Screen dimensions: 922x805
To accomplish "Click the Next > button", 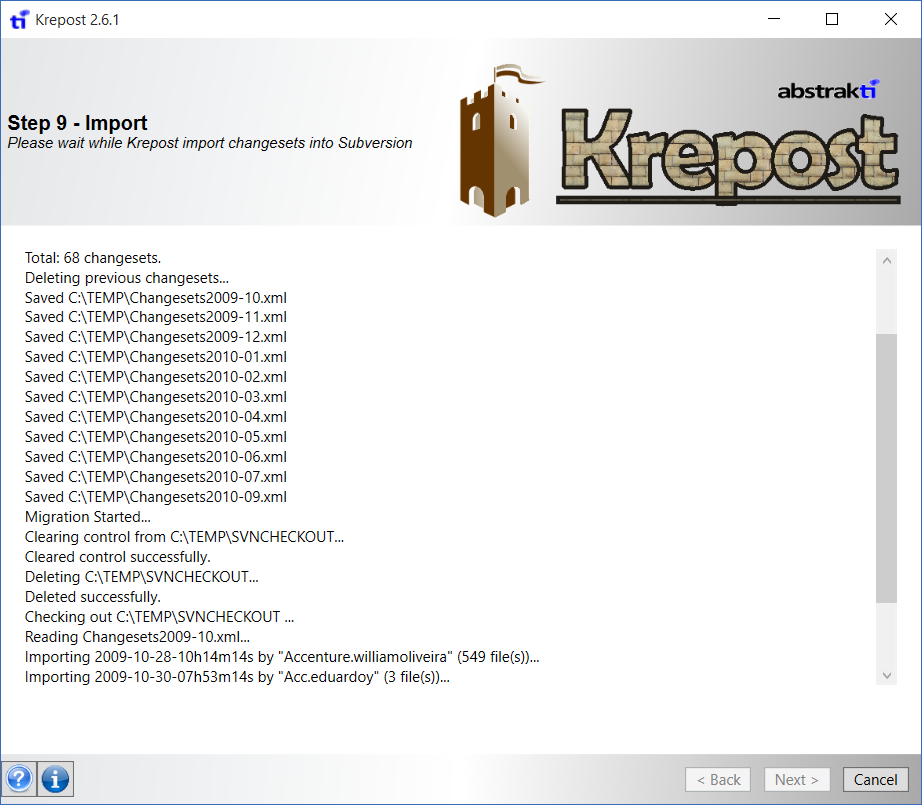I will 797,780.
